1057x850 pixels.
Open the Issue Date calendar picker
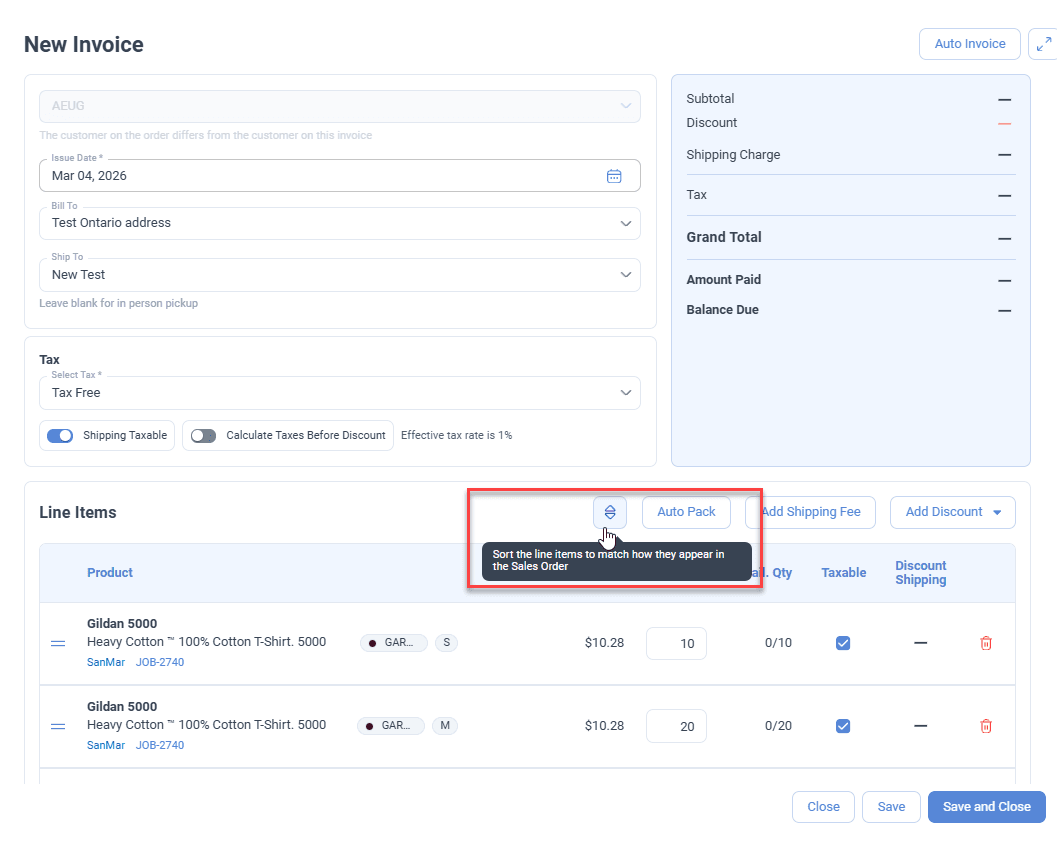[614, 176]
